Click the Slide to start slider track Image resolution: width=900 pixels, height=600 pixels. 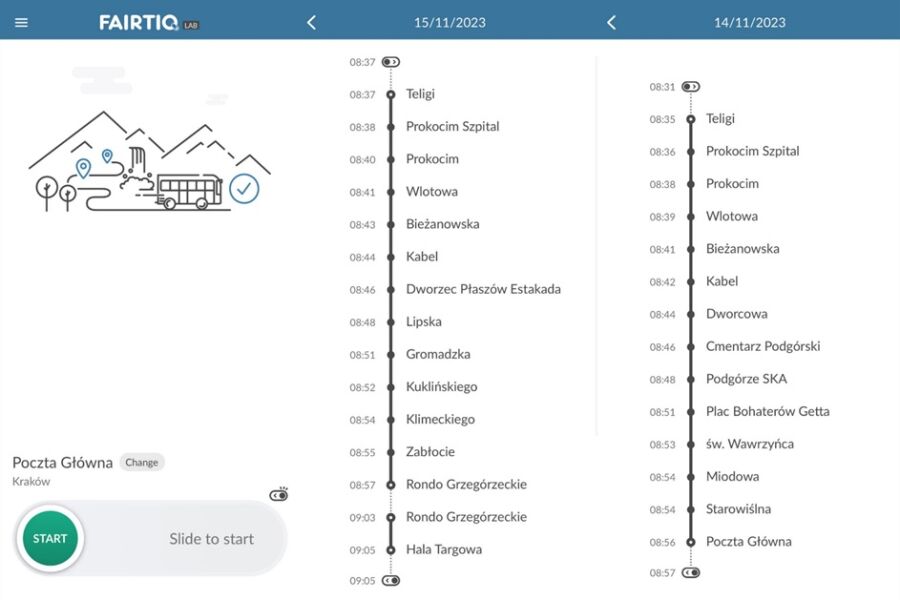tap(211, 539)
